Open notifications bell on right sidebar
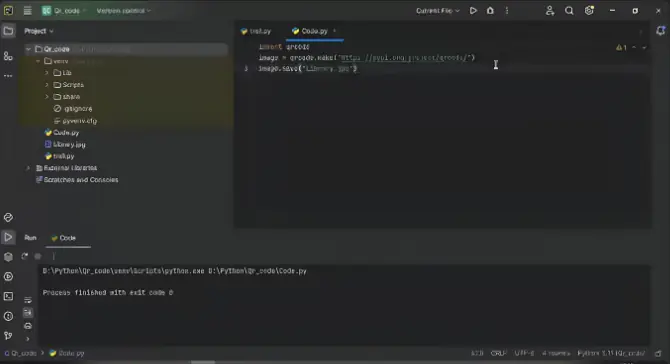 coord(661,31)
